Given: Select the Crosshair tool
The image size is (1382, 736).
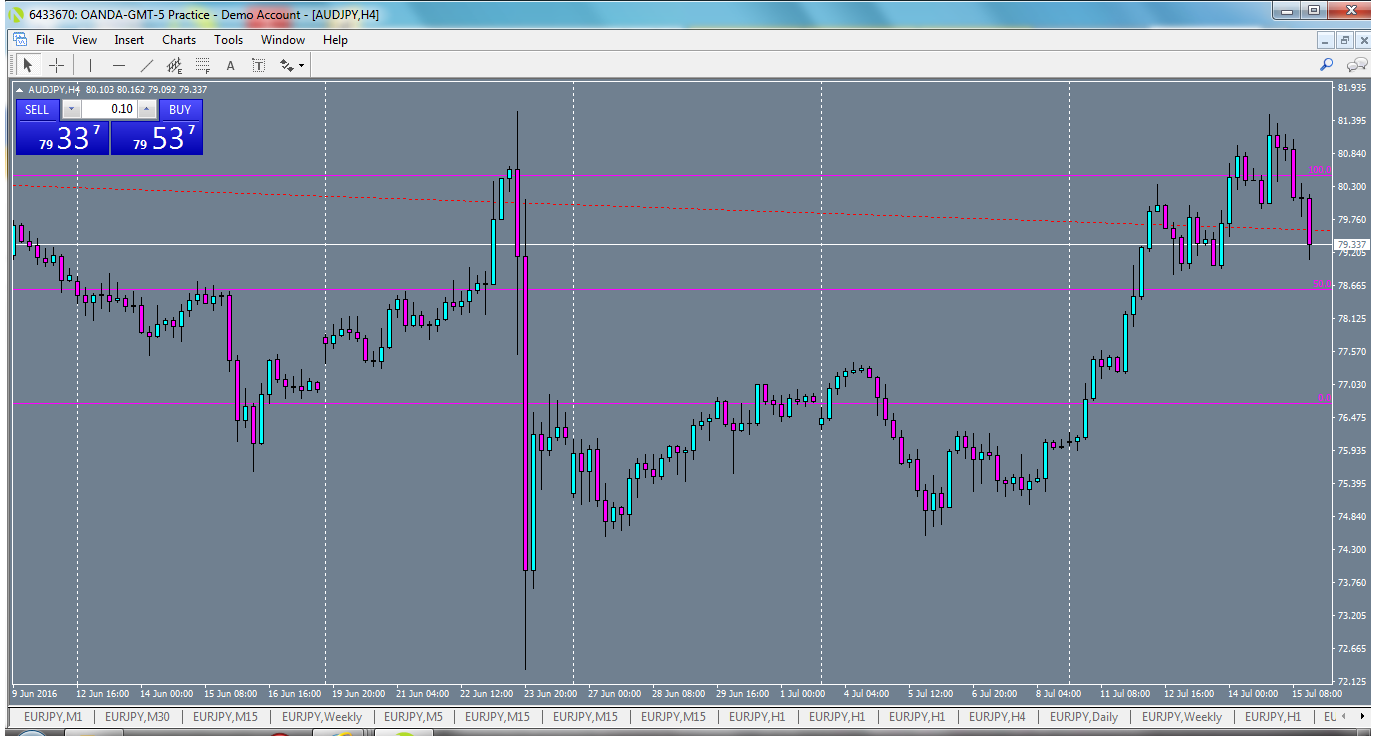Looking at the screenshot, I should 56,64.
